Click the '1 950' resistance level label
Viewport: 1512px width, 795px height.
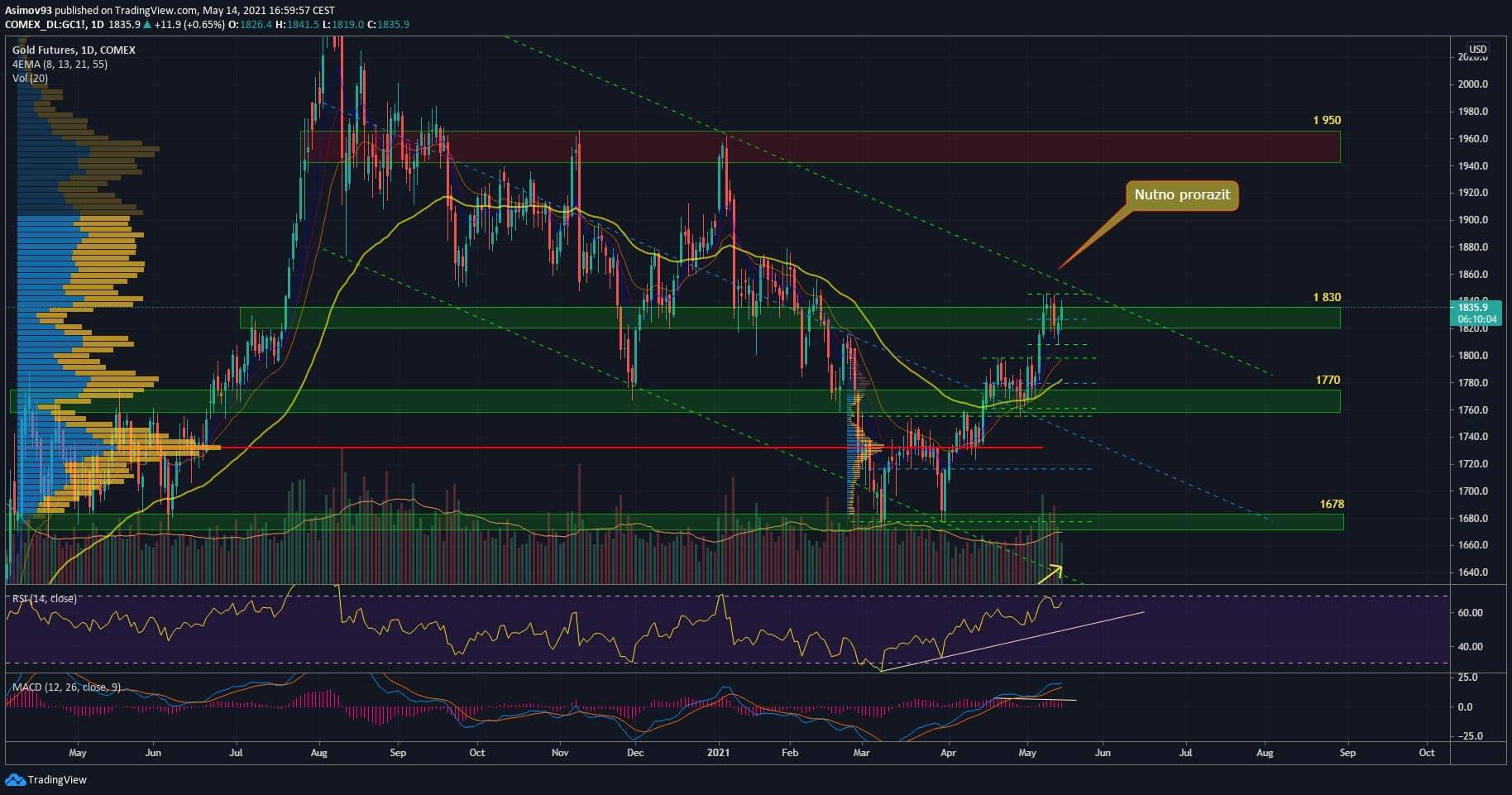tap(1327, 120)
